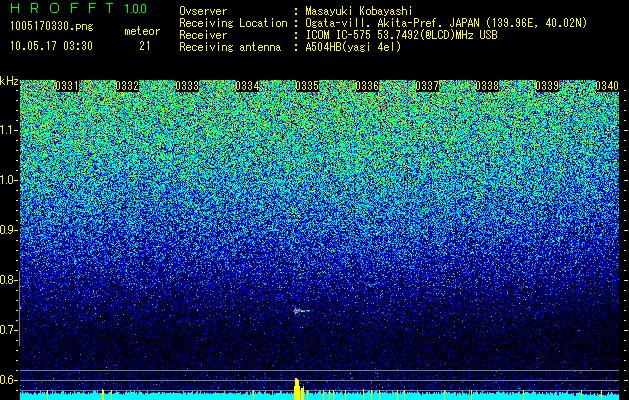Click the 'meteor' label
629x400 pixels.
tap(142, 31)
